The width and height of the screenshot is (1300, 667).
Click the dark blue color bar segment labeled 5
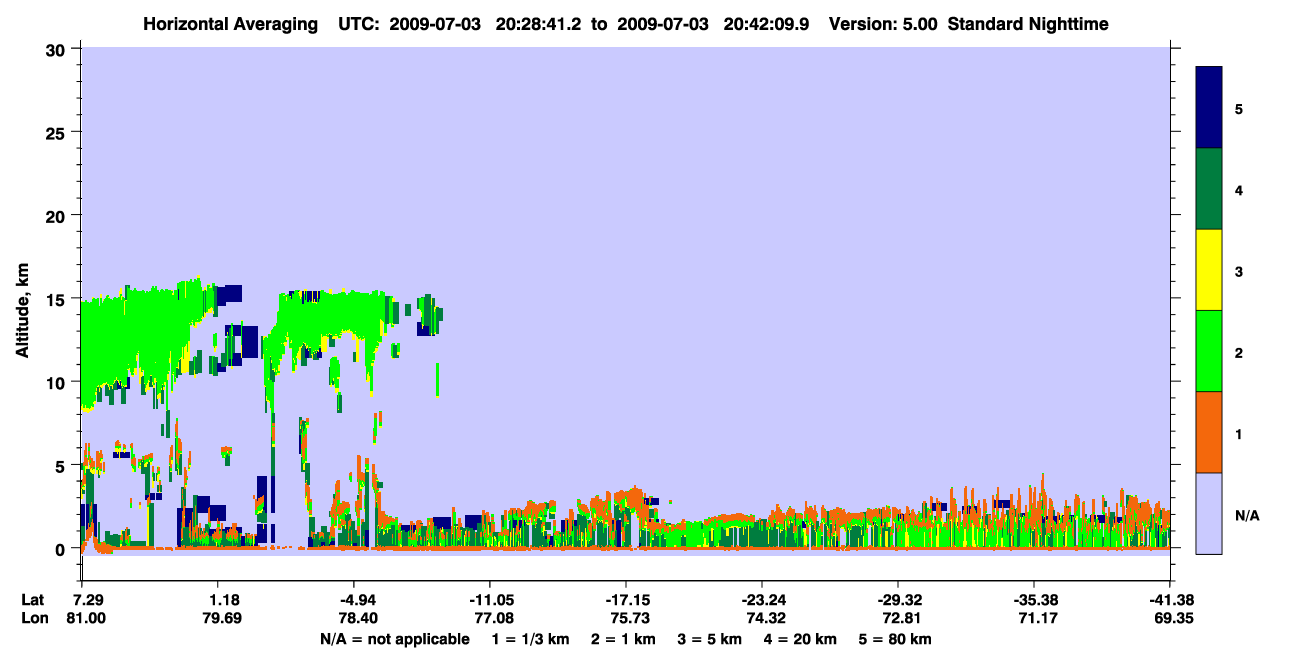click(1209, 108)
